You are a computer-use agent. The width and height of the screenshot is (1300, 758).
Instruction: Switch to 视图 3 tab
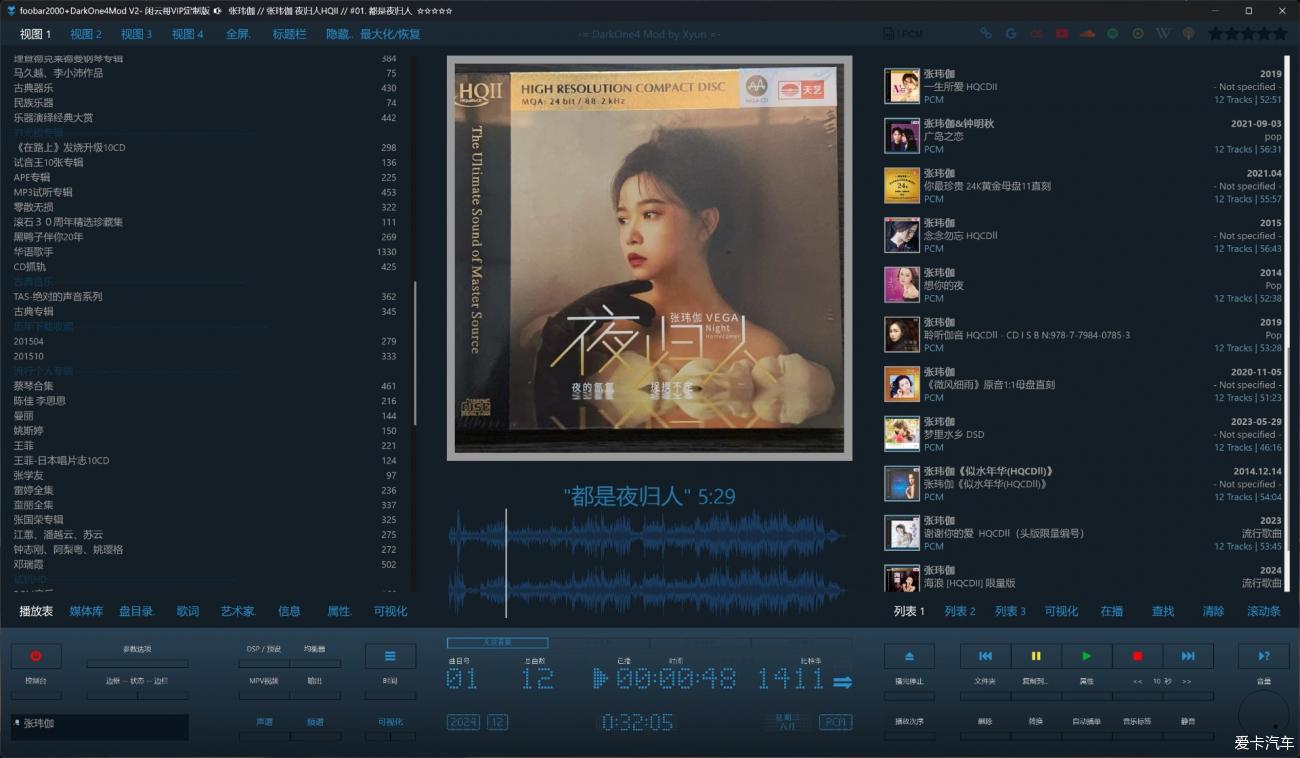[x=137, y=34]
